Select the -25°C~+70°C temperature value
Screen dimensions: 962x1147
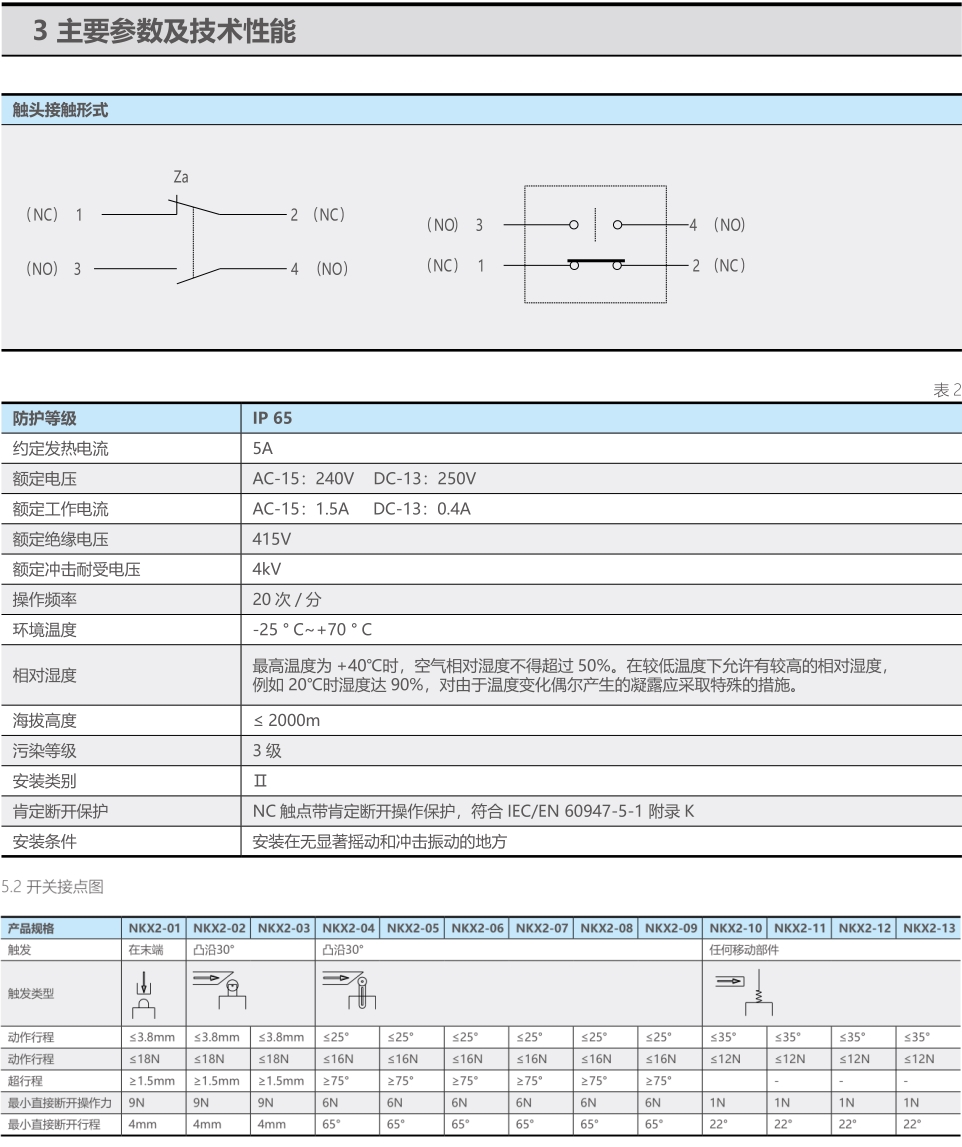[312, 630]
